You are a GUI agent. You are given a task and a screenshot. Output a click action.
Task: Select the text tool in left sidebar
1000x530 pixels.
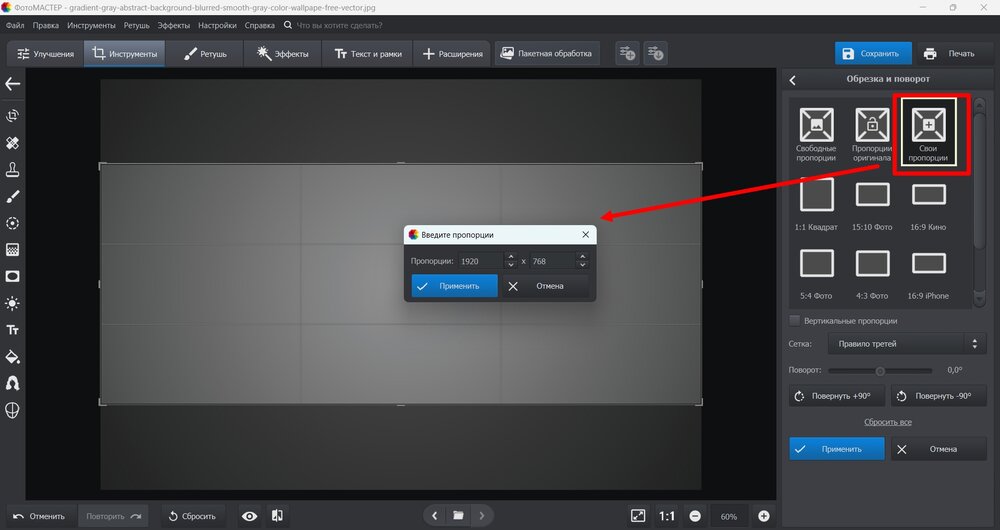(13, 330)
